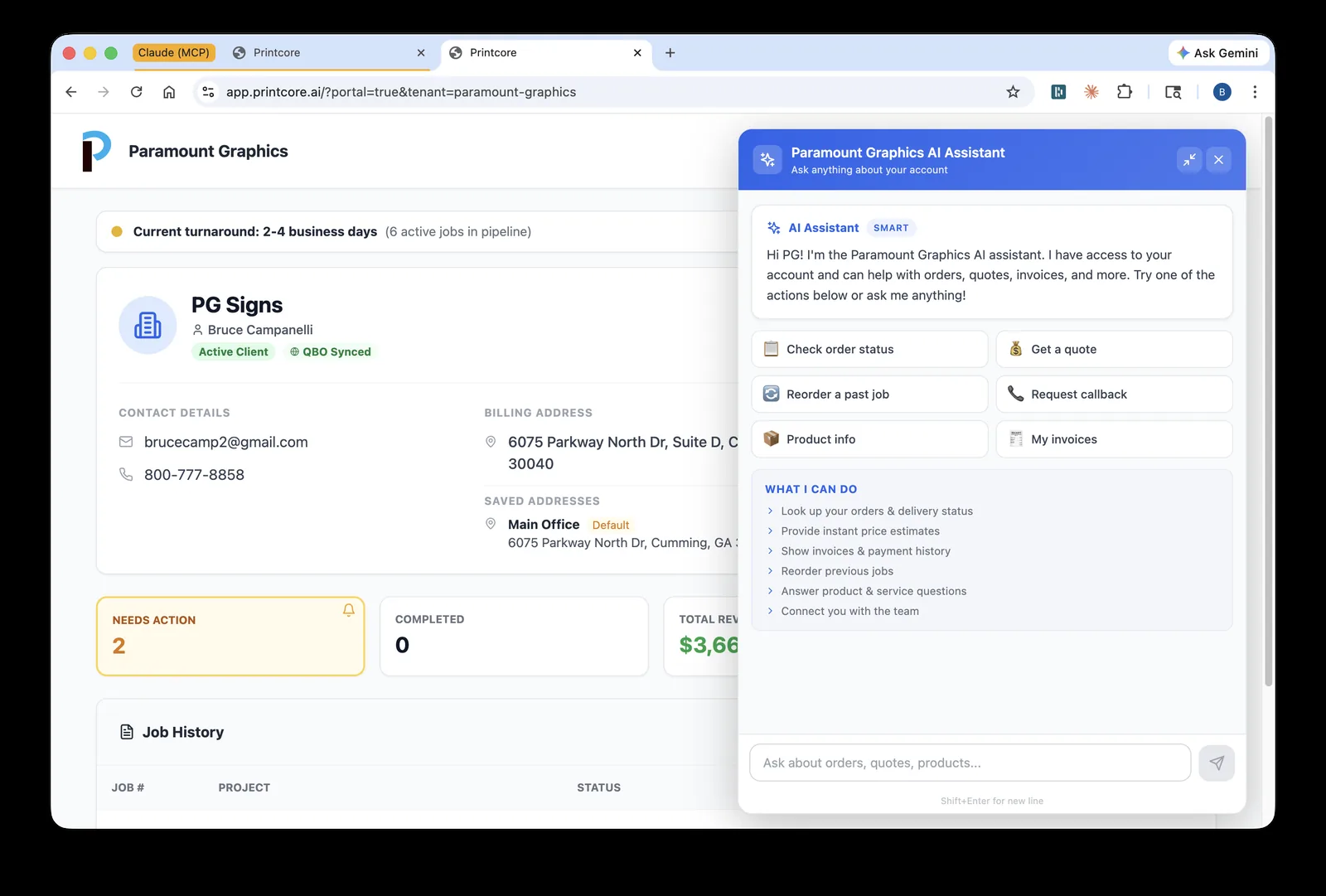Click the PG Signs building icon
Viewport: 1326px width, 896px height.
(148, 325)
